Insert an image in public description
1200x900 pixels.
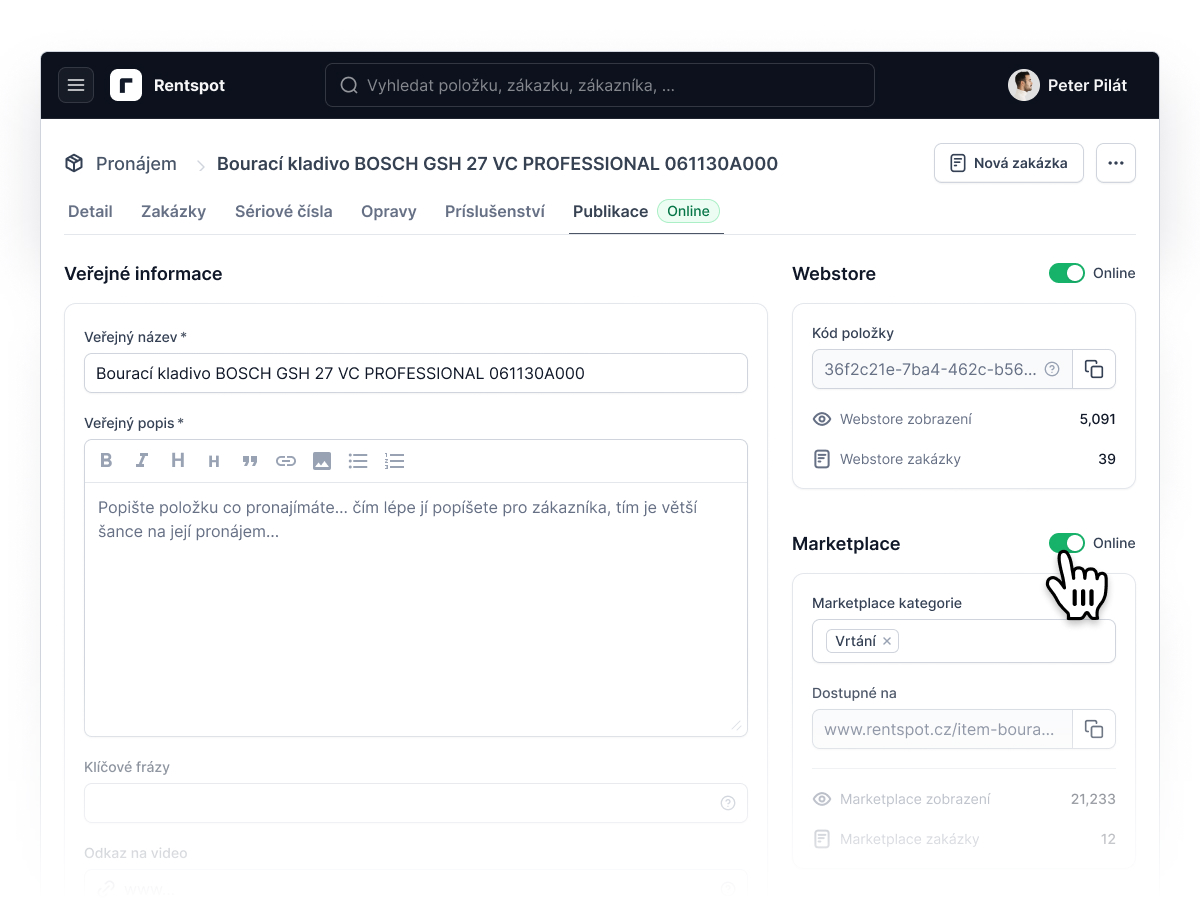(322, 461)
